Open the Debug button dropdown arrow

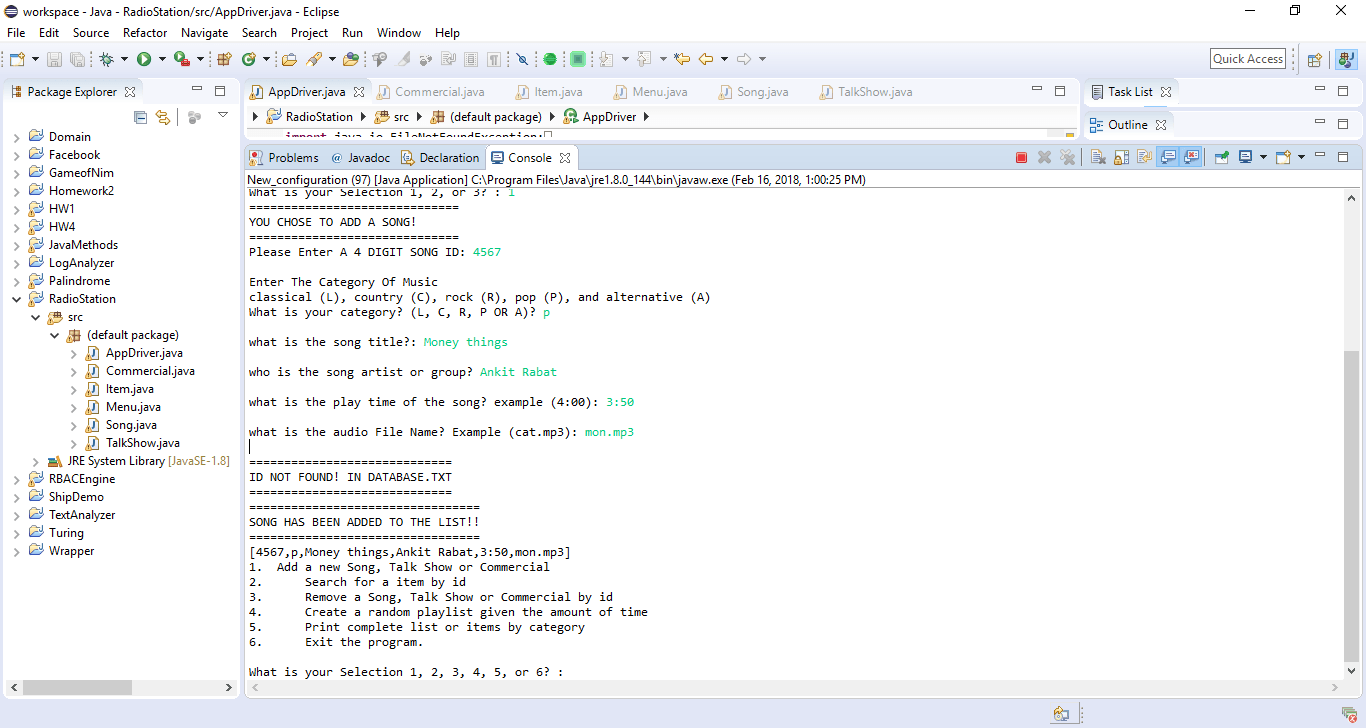tap(124, 59)
